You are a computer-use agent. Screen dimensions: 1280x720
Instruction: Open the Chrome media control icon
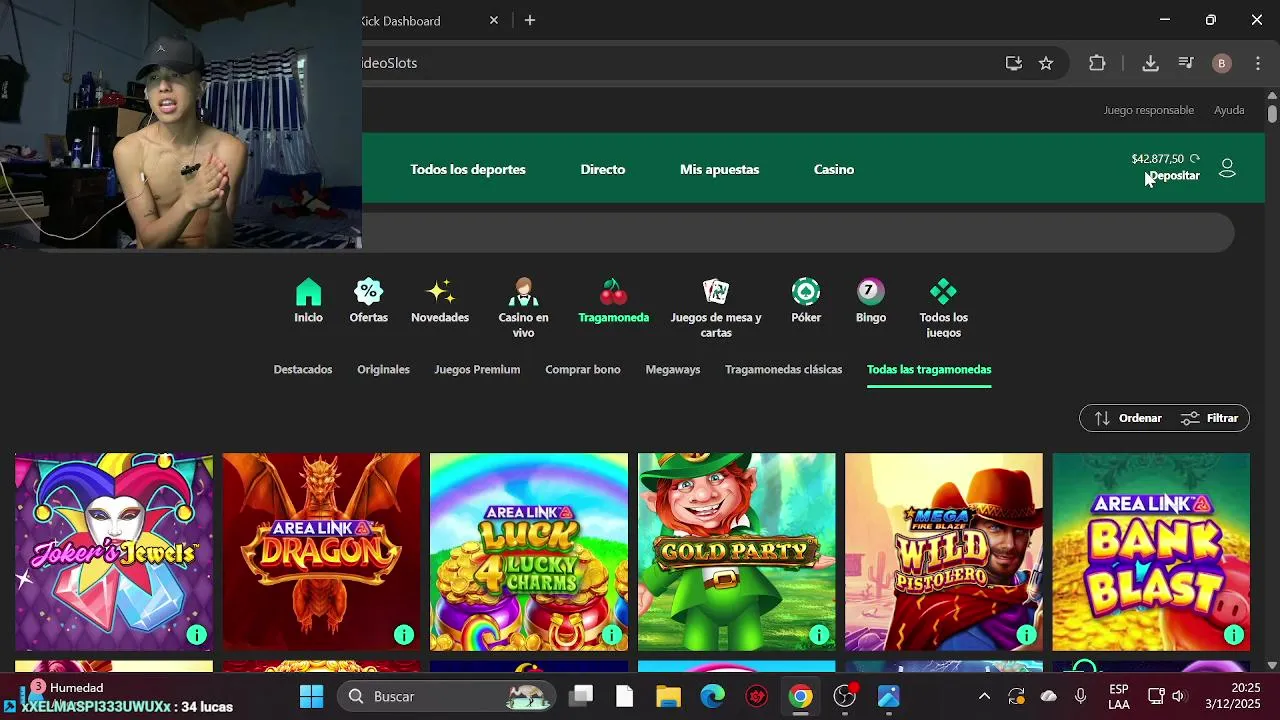coord(1186,63)
